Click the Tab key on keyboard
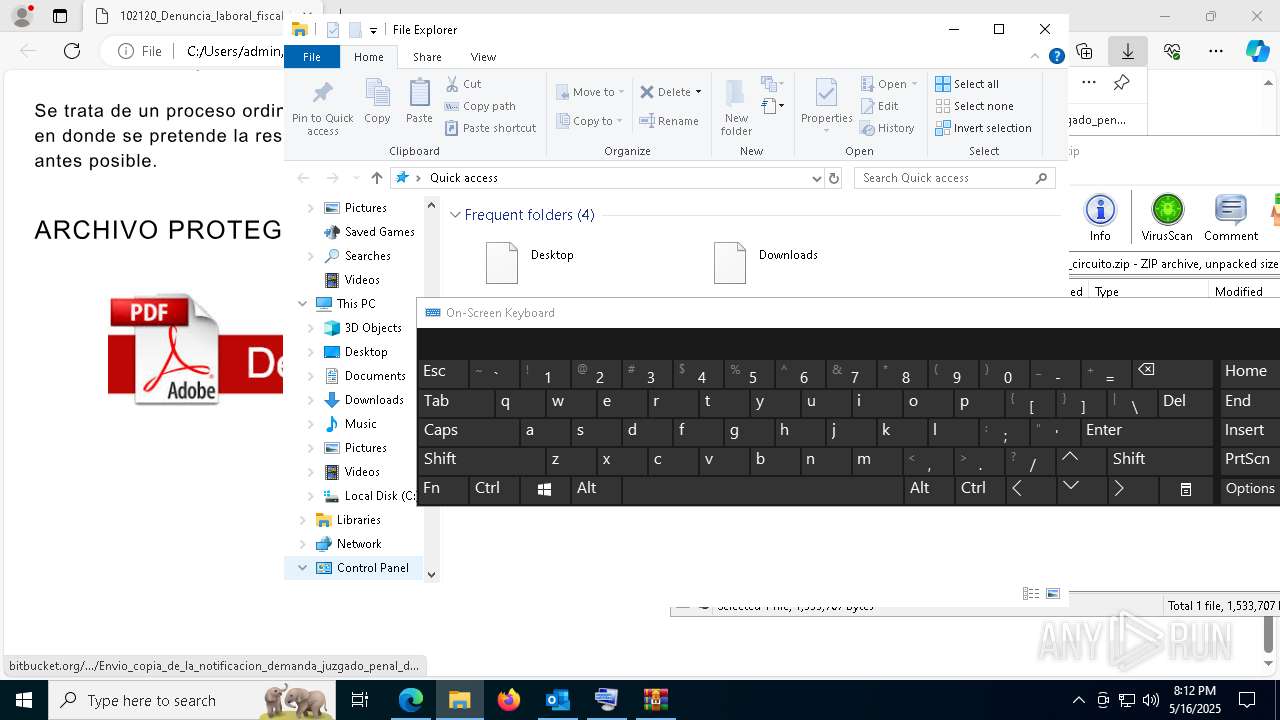Screen dimensions: 1280x720 coord(456,402)
